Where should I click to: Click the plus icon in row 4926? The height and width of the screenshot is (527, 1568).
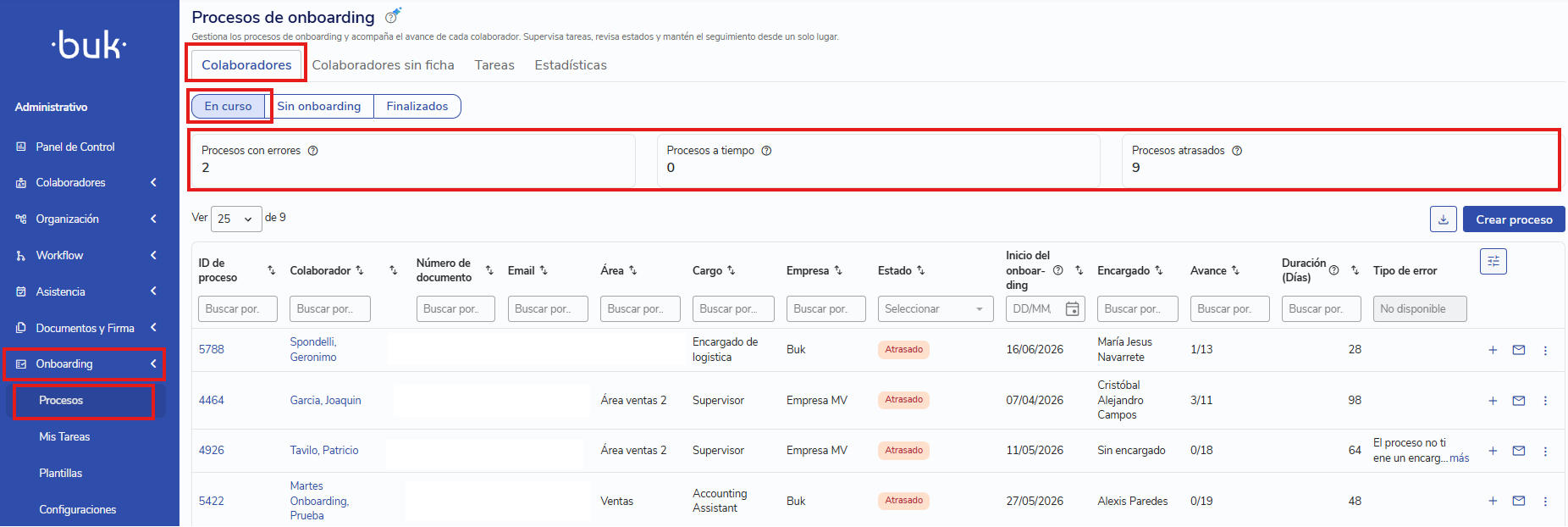(1493, 452)
